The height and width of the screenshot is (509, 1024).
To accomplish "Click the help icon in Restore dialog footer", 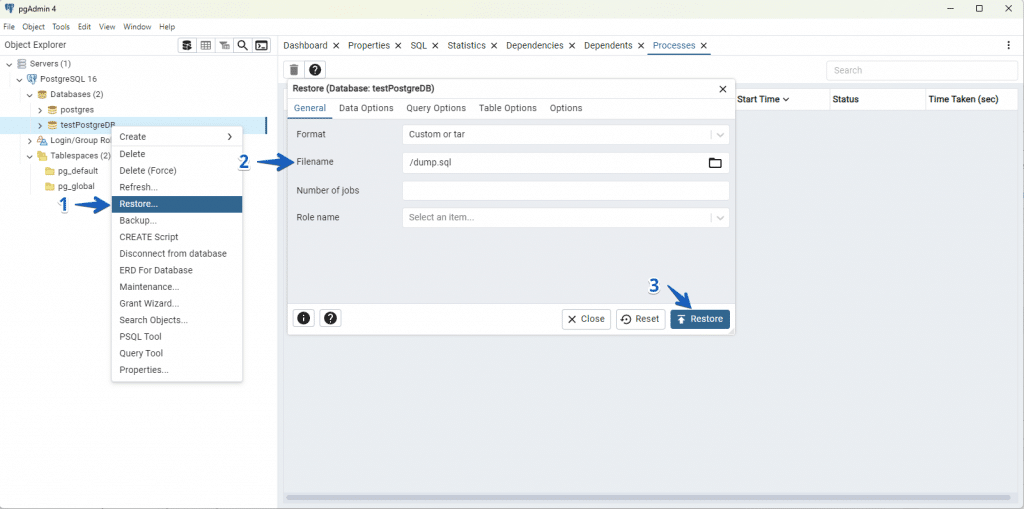I will click(330, 318).
